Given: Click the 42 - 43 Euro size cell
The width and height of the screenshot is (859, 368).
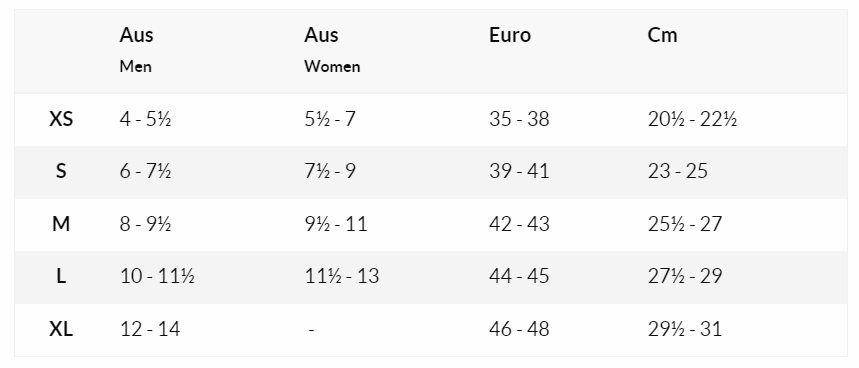Looking at the screenshot, I should click(519, 224).
